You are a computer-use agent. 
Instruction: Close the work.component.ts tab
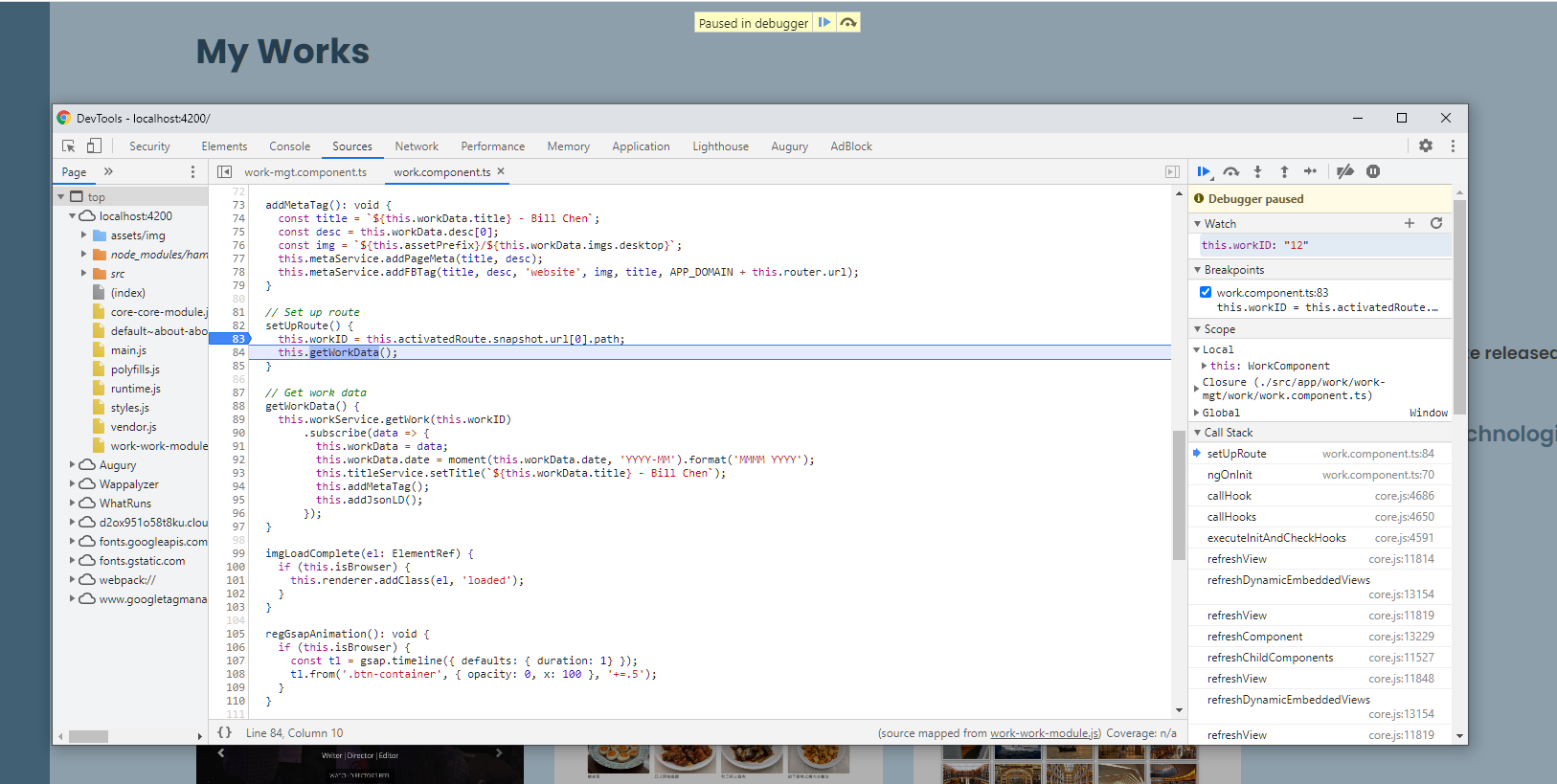coord(501,171)
